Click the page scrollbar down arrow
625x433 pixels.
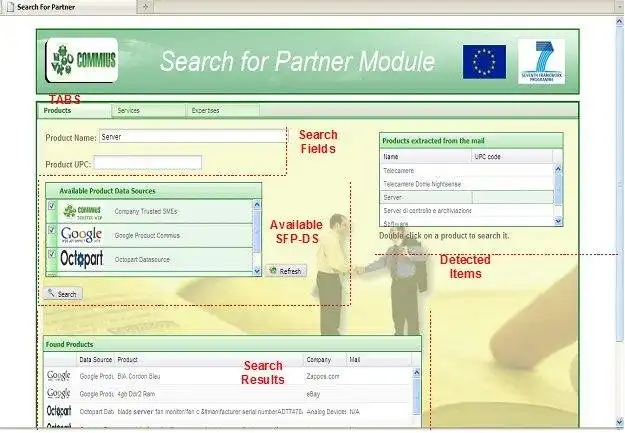[x=620, y=421]
